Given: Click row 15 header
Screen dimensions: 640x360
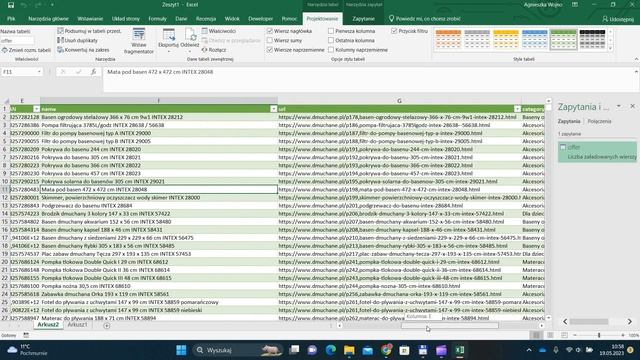Looking at the screenshot, I should [5, 222].
